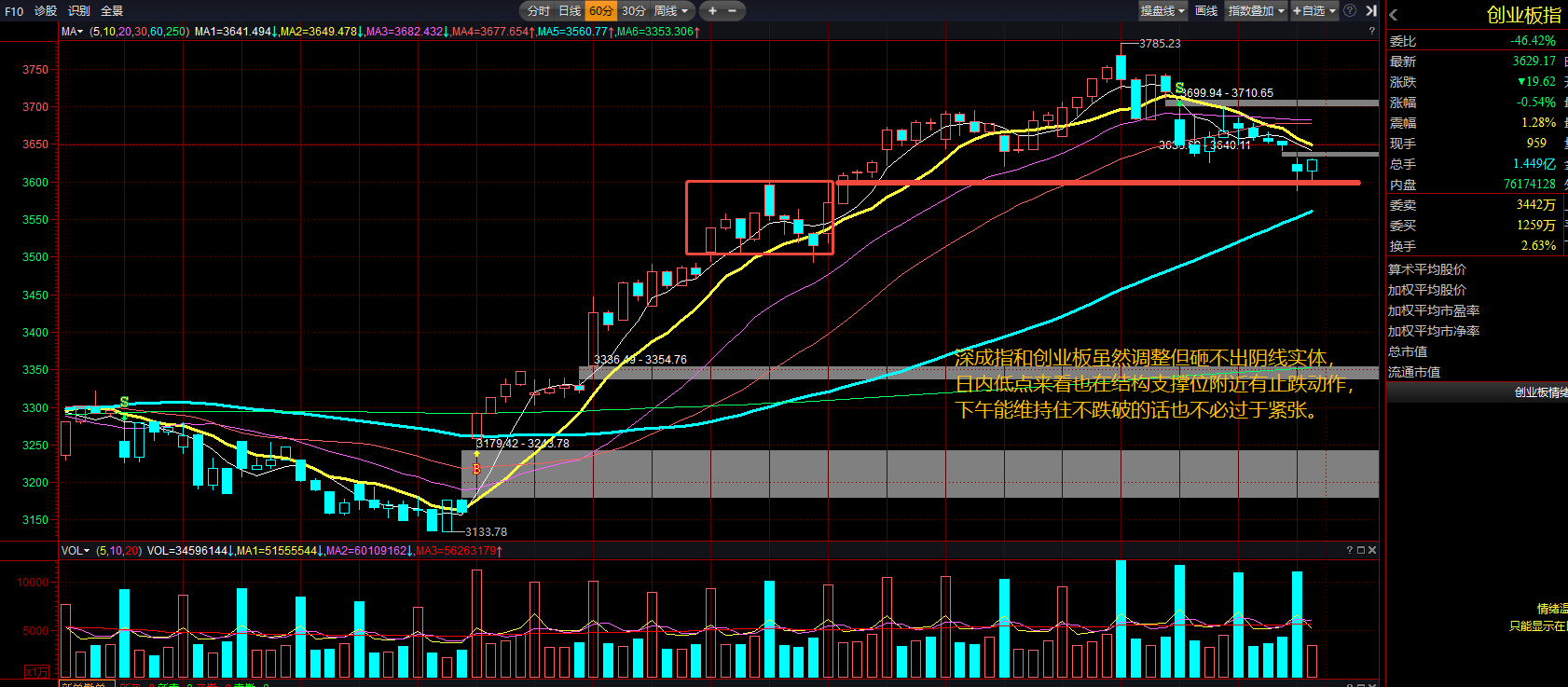This screenshot has width=1568, height=687.
Task: Click the 画线 drawing button
Action: (x=1206, y=11)
